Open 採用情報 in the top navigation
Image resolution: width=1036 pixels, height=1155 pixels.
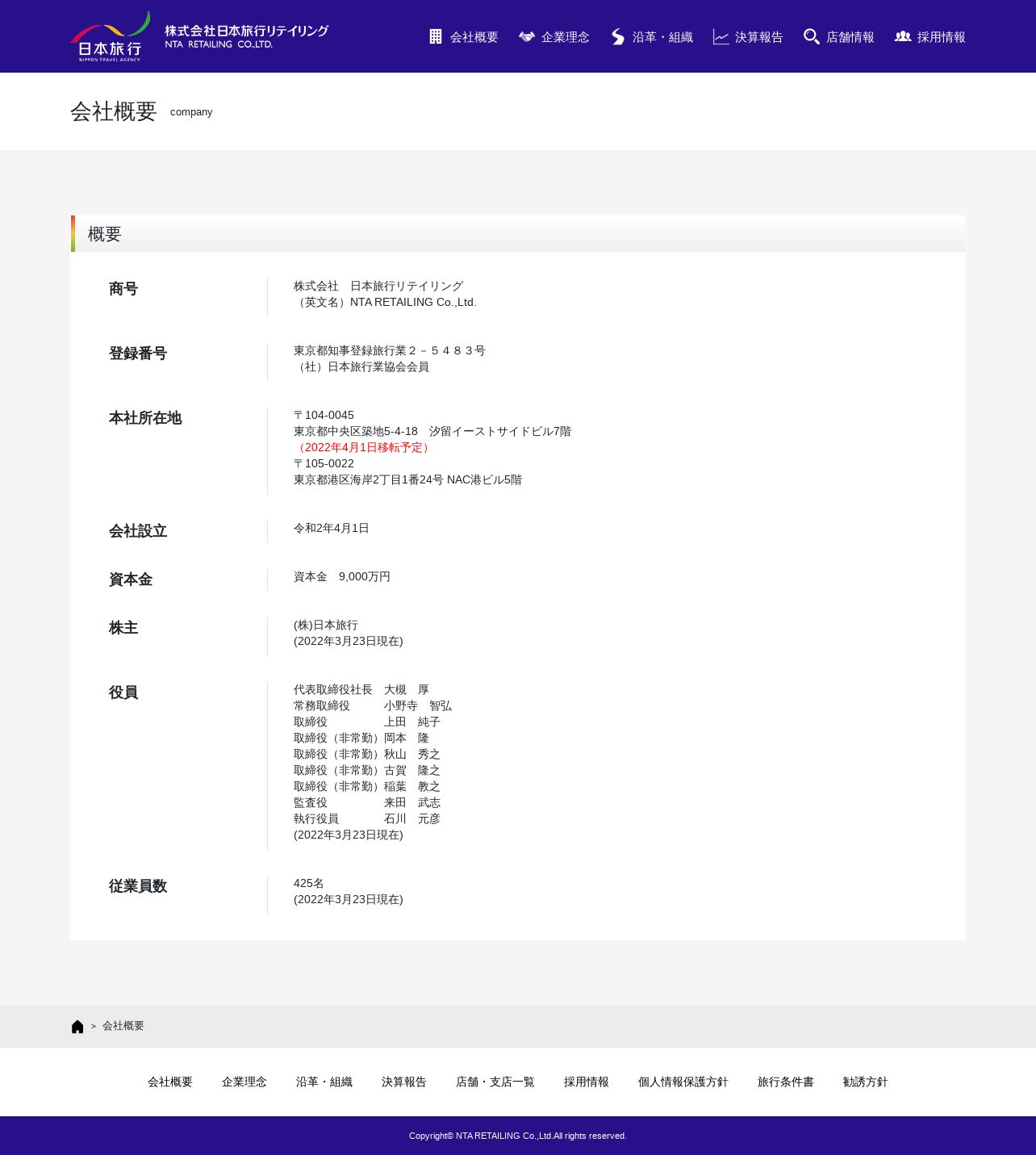point(942,37)
